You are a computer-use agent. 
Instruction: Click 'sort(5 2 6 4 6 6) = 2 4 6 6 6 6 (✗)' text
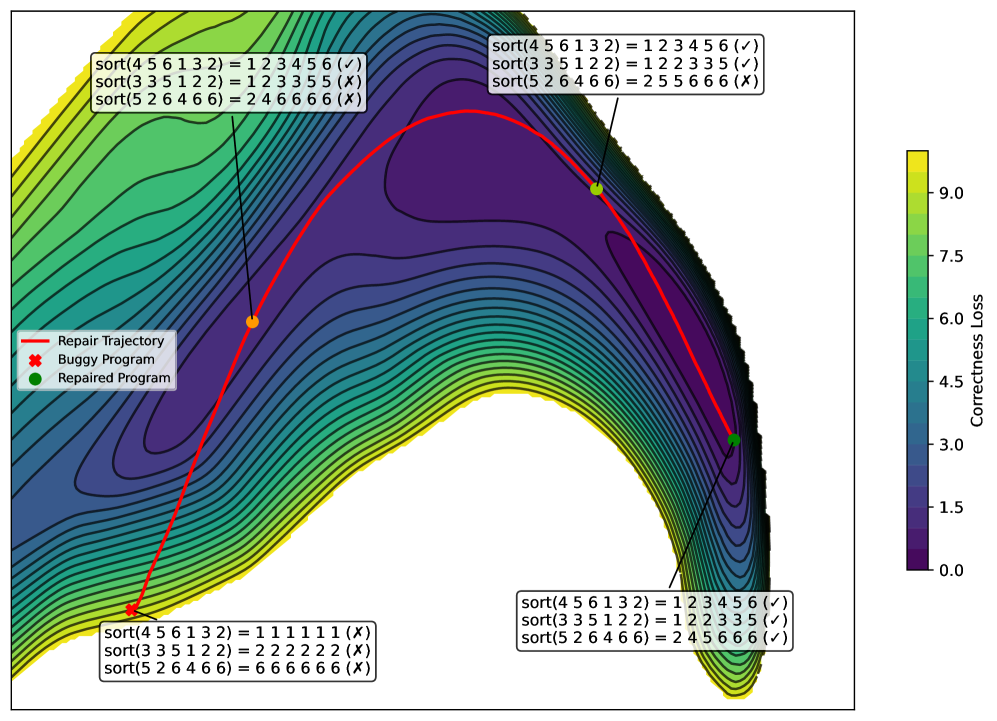click(x=229, y=100)
